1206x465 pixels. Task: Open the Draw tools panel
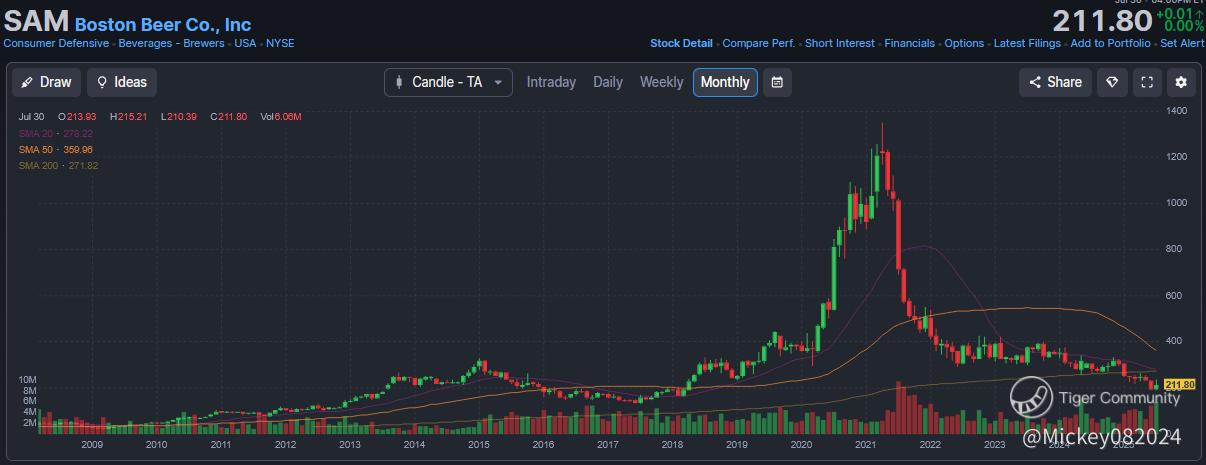click(x=47, y=82)
